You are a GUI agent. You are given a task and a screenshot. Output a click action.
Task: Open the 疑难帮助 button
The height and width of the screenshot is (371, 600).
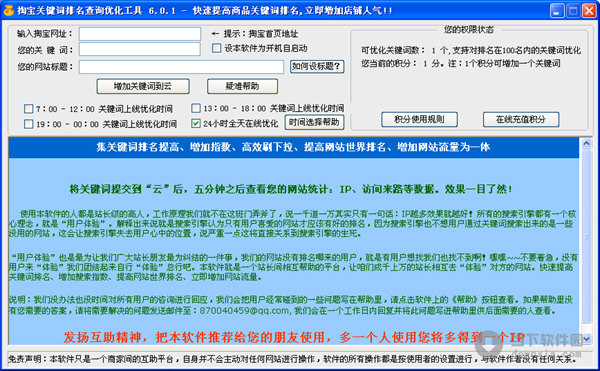[242, 86]
